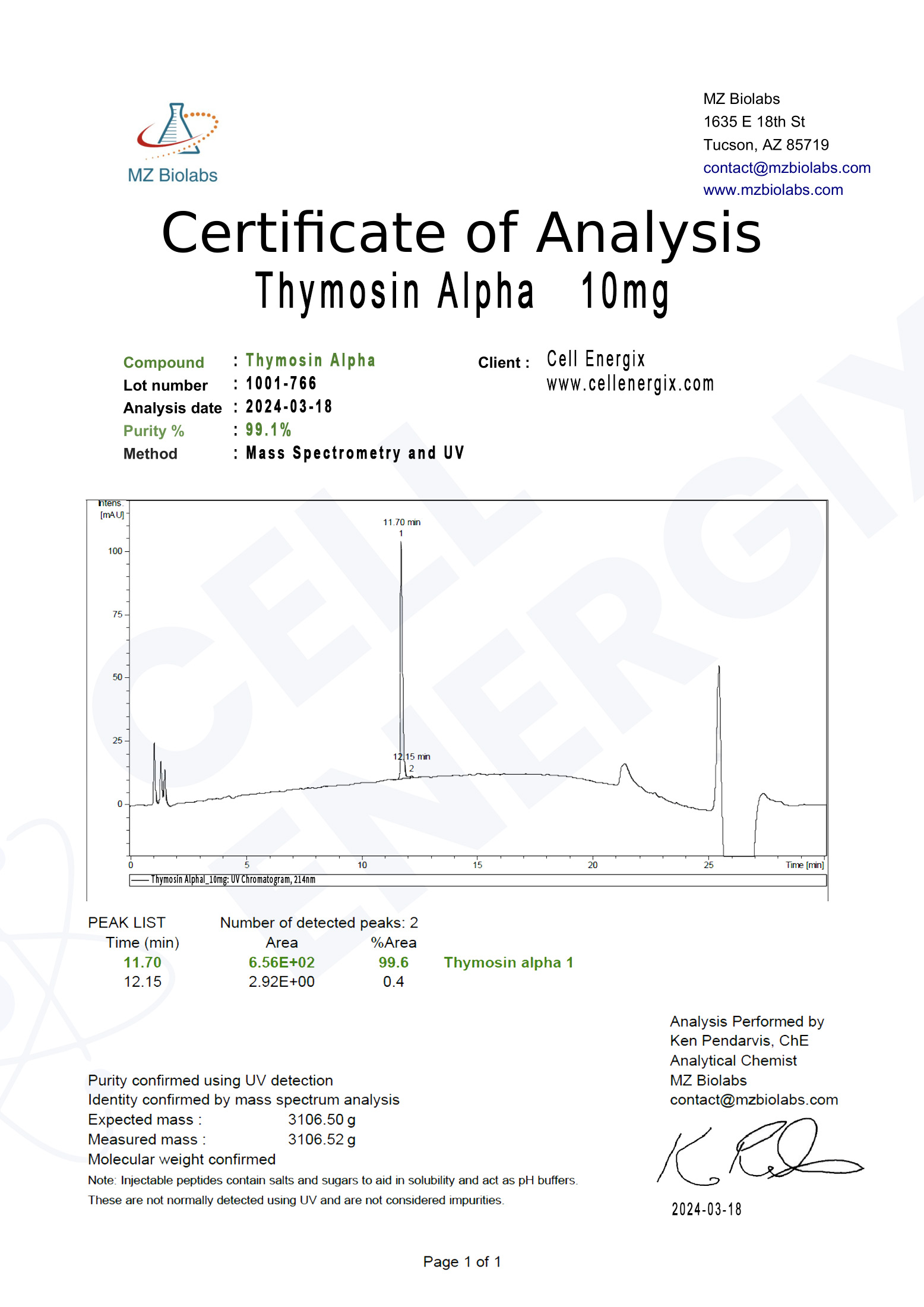This screenshot has height=1307, width=924.
Task: Click the 'Thymosin alpha 1' peak identification
Action: click(509, 962)
